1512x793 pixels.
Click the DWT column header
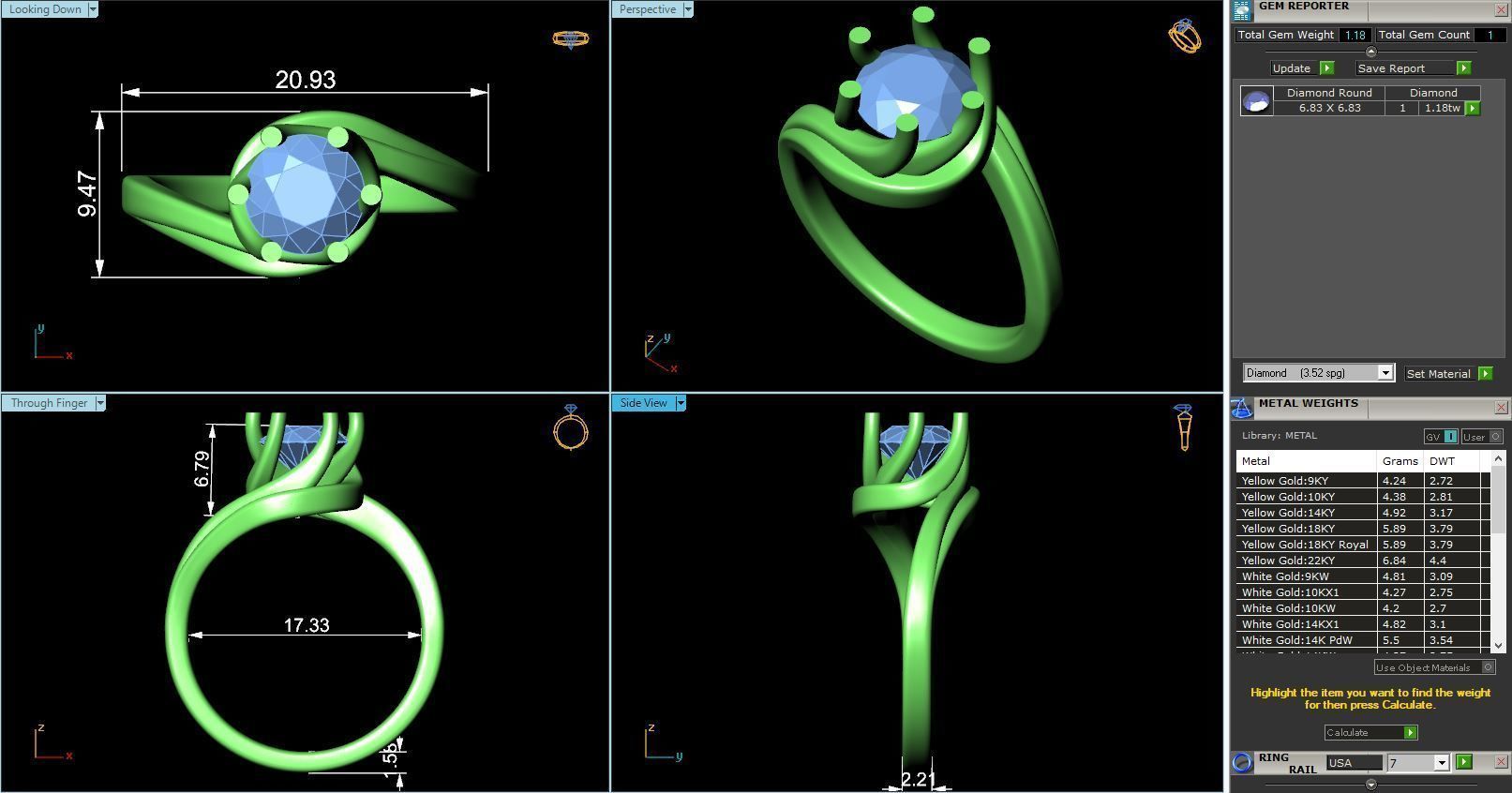1451,461
